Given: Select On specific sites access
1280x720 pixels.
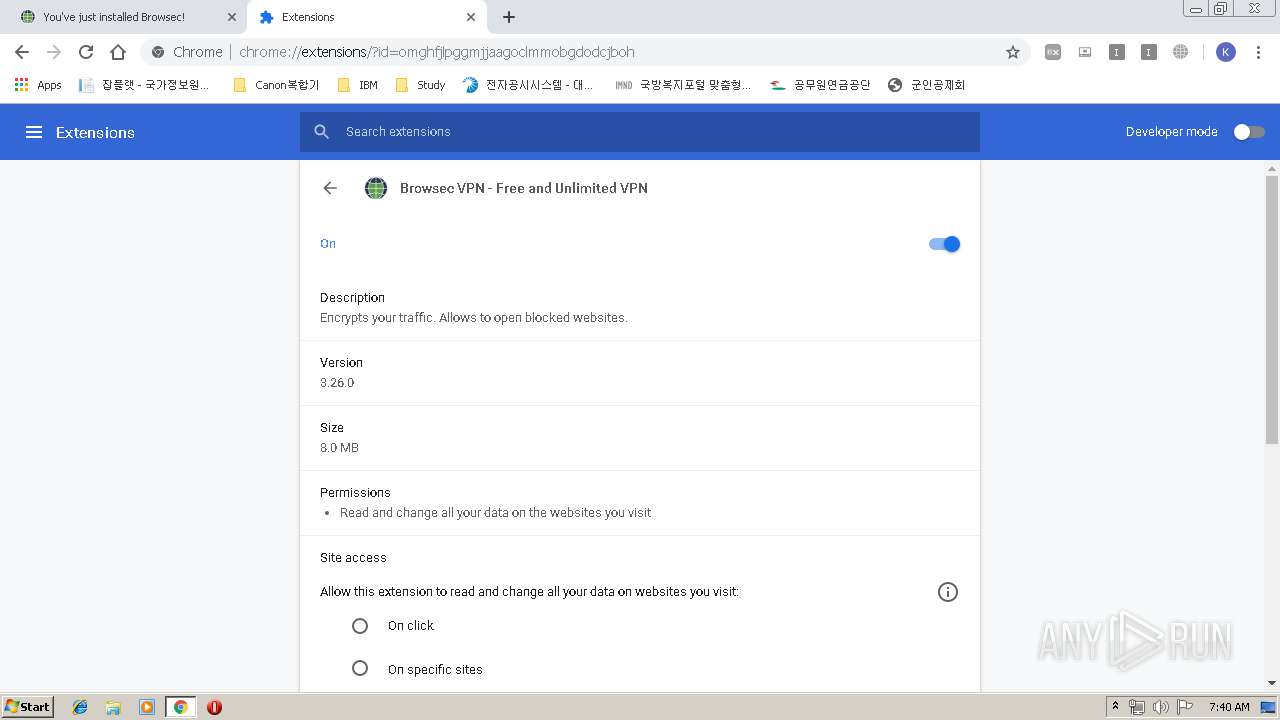Looking at the screenshot, I should (x=360, y=669).
